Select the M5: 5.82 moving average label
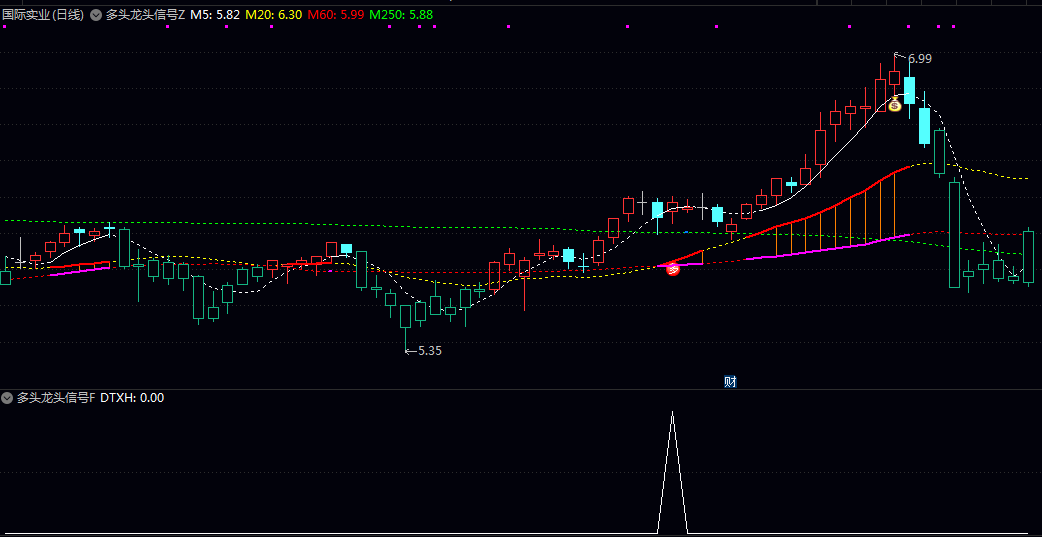 click(x=215, y=16)
